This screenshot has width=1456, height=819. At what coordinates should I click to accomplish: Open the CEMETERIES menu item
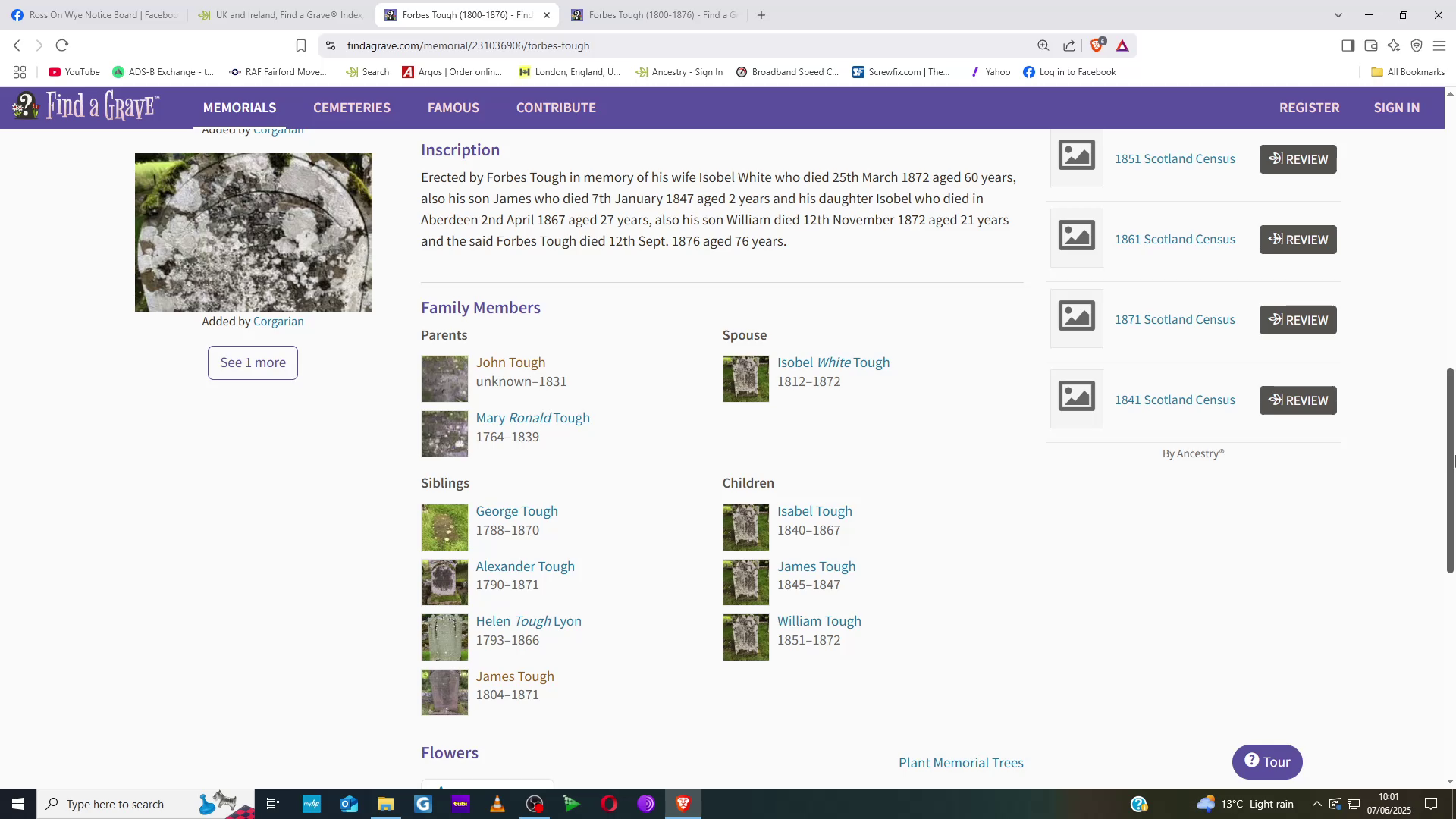point(352,108)
